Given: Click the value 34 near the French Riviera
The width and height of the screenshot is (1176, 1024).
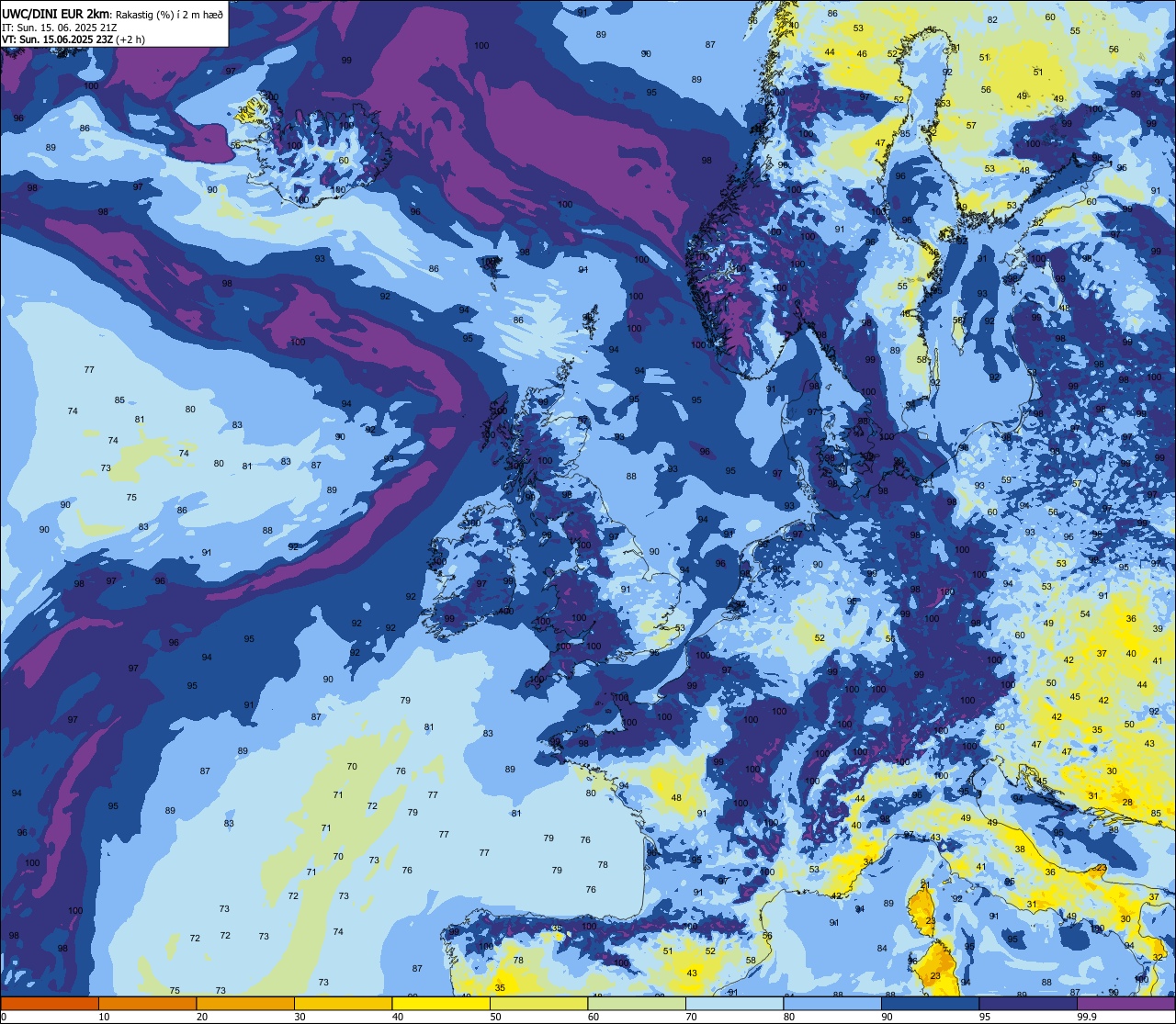Looking at the screenshot, I should tap(868, 862).
